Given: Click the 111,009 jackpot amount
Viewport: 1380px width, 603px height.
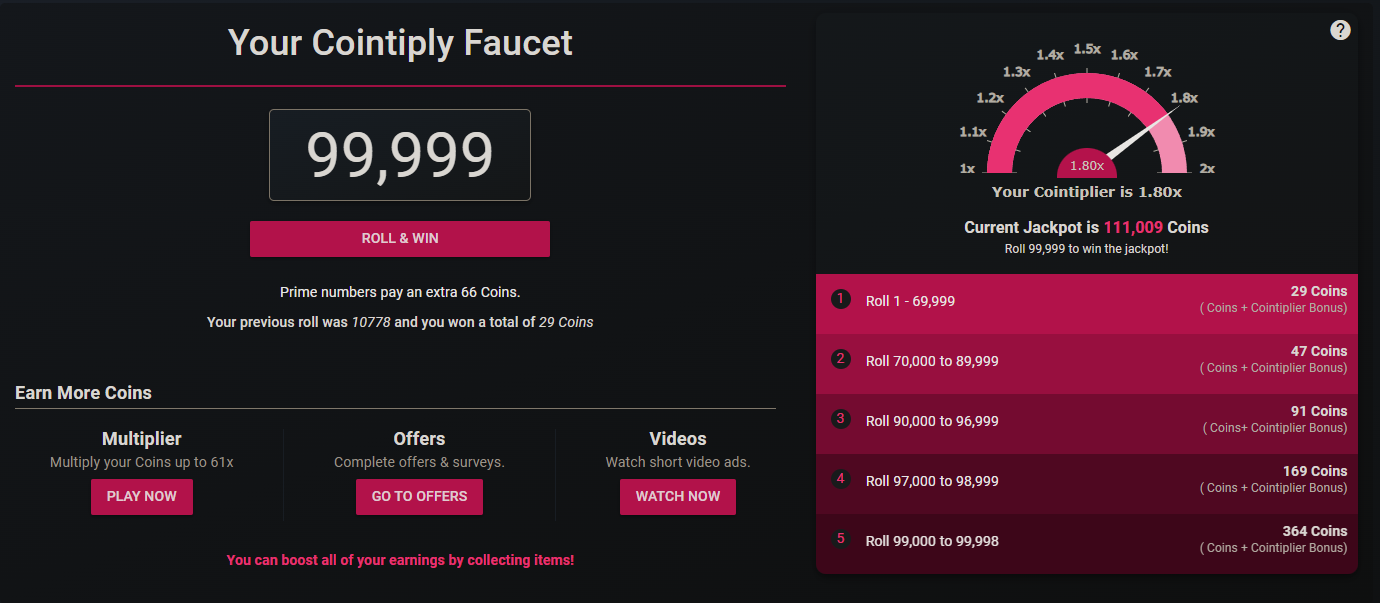Looking at the screenshot, I should point(1135,228).
